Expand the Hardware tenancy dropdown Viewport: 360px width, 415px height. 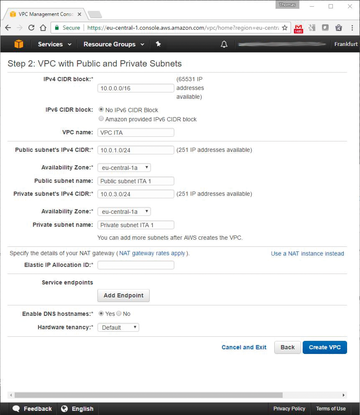(118, 327)
